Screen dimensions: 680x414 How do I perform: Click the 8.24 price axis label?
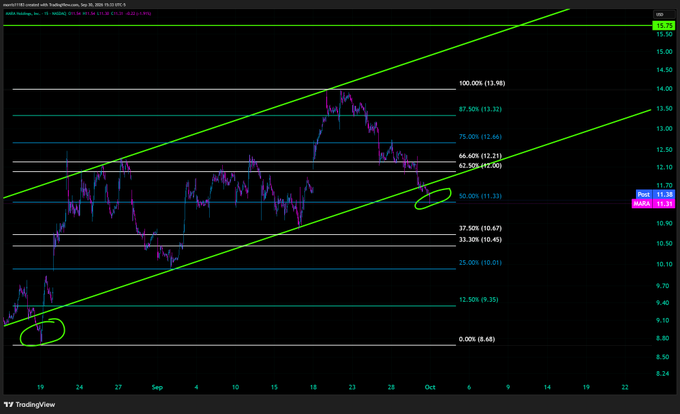pyautogui.click(x=662, y=374)
